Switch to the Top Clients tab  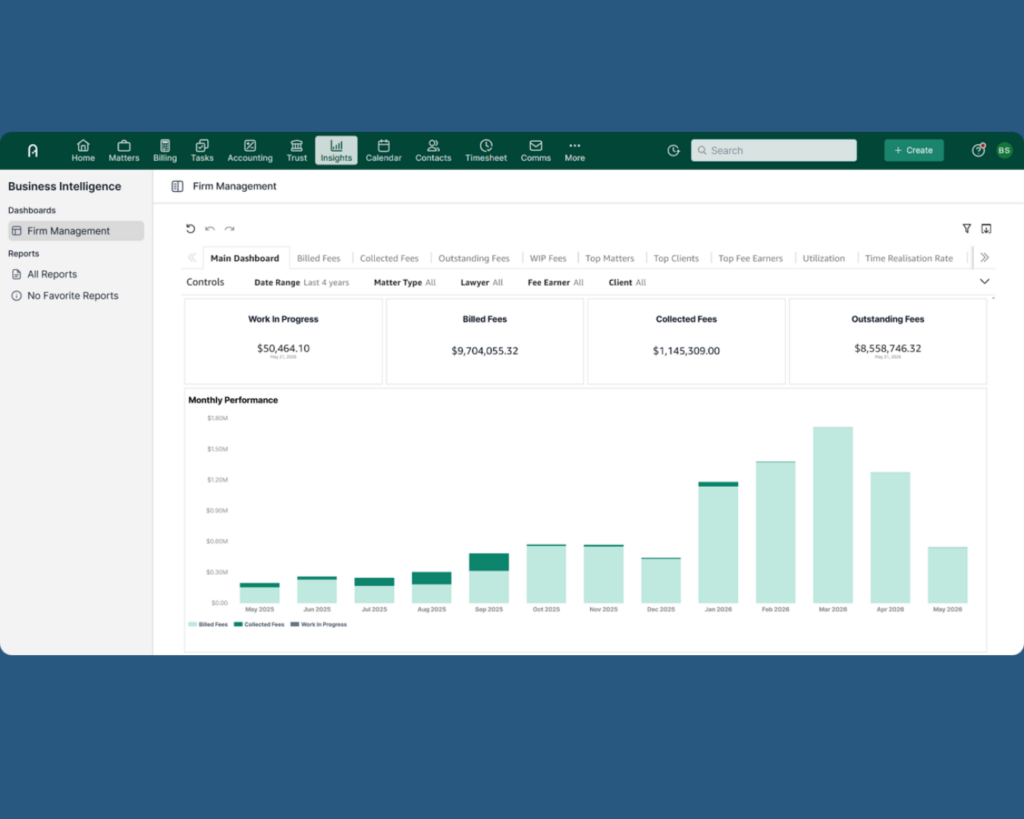coord(676,259)
